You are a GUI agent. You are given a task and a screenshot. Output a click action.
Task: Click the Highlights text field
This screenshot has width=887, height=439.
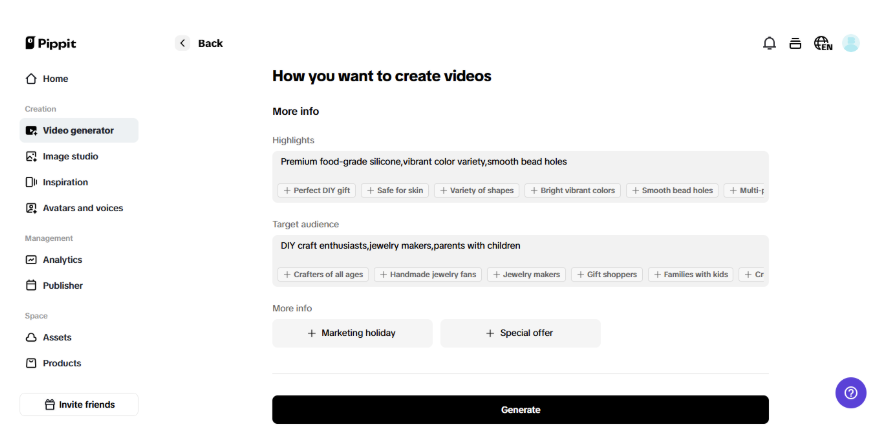[520, 161]
